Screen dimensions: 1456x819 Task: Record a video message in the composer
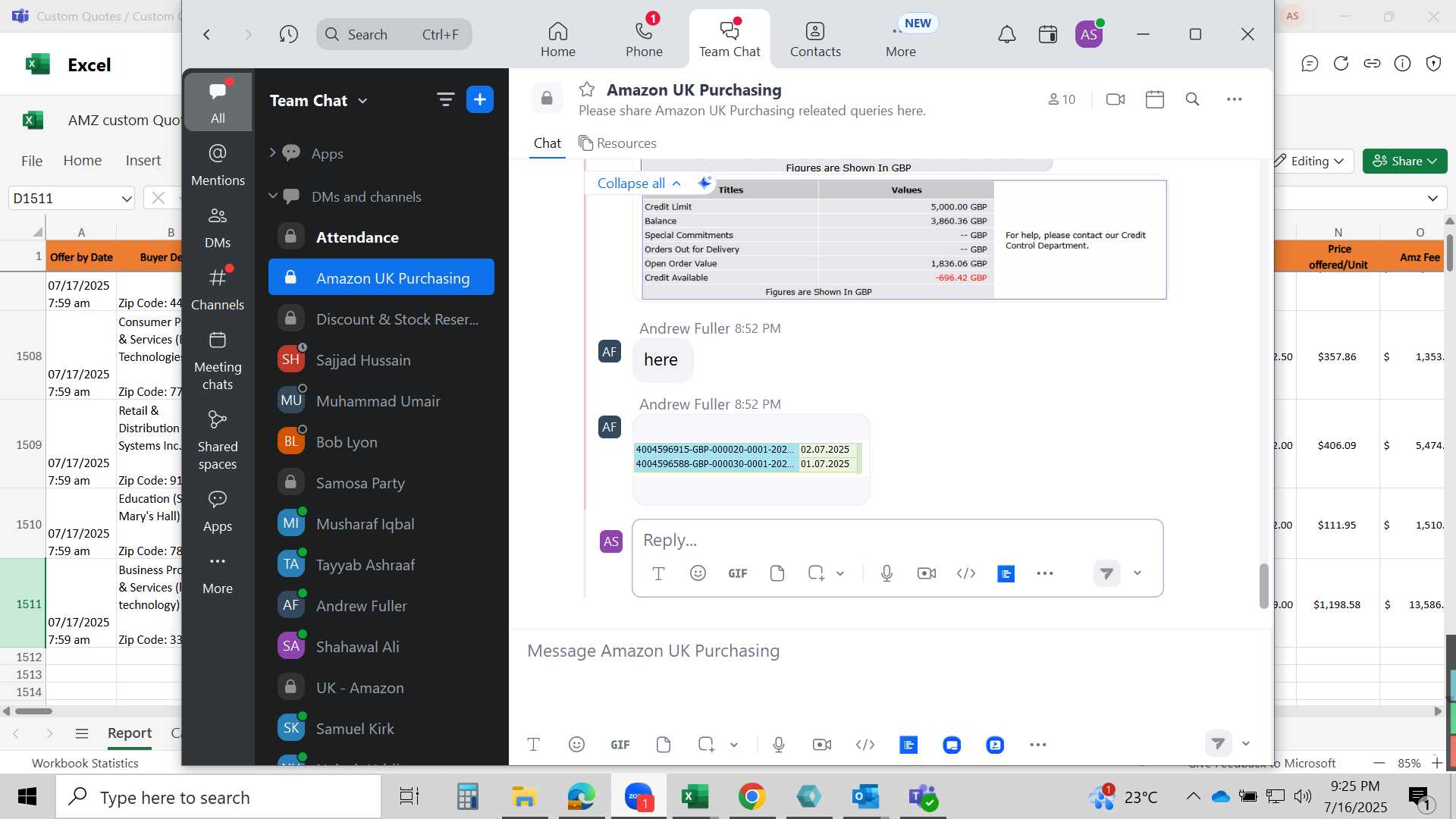822,745
